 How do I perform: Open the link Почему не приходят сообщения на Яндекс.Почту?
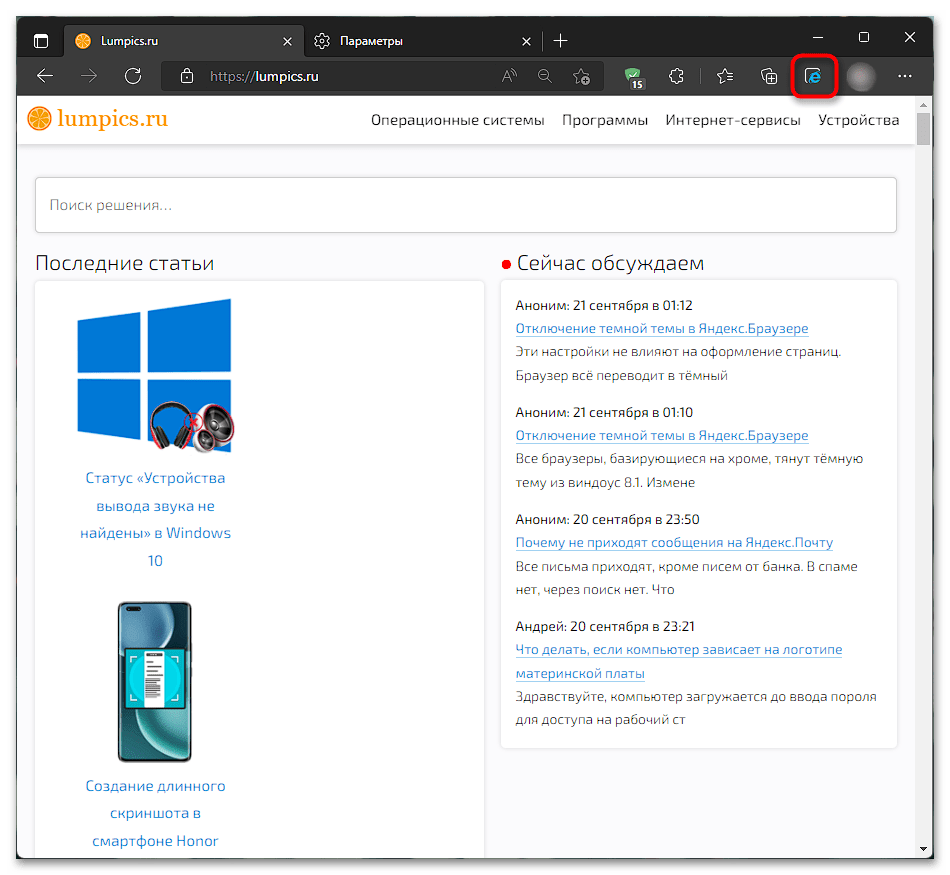point(674,542)
